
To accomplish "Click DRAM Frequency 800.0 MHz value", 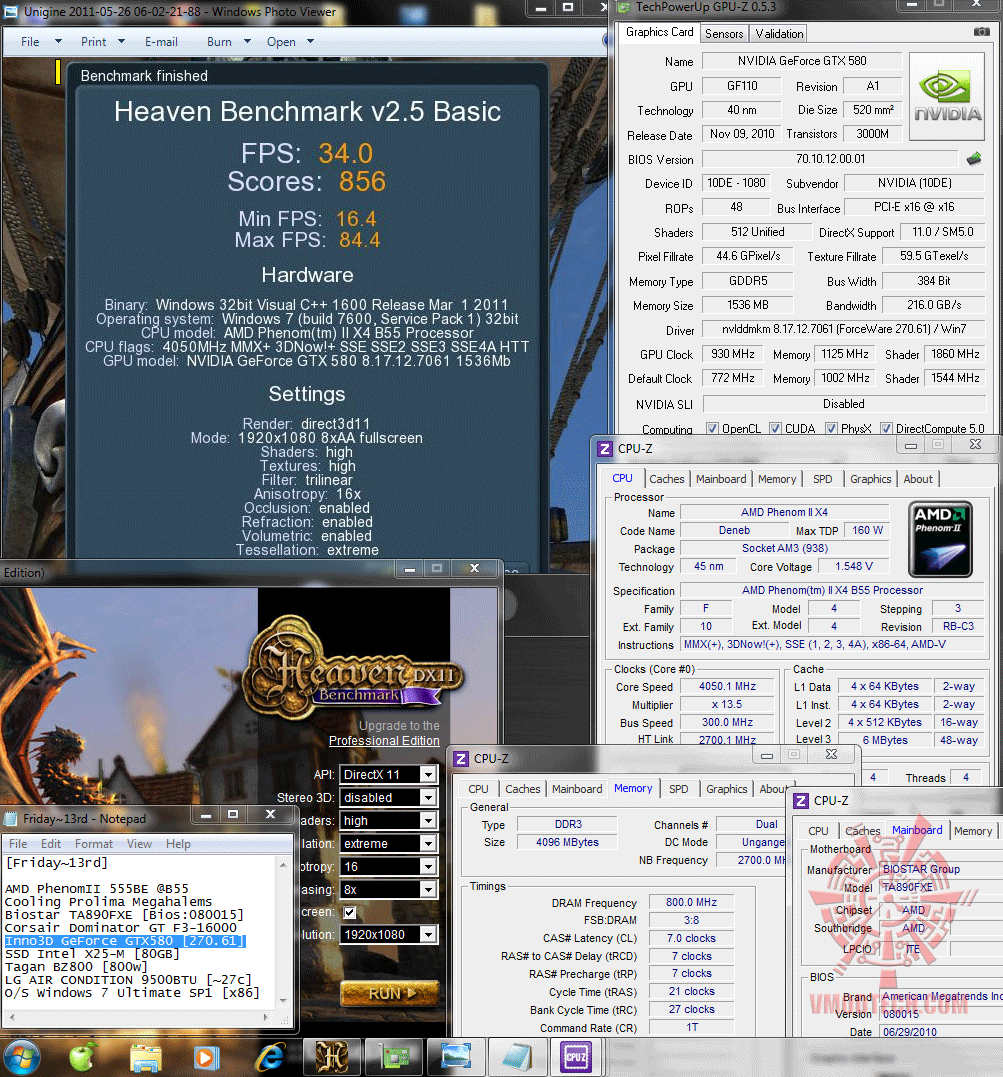I will pyautogui.click(x=691, y=903).
